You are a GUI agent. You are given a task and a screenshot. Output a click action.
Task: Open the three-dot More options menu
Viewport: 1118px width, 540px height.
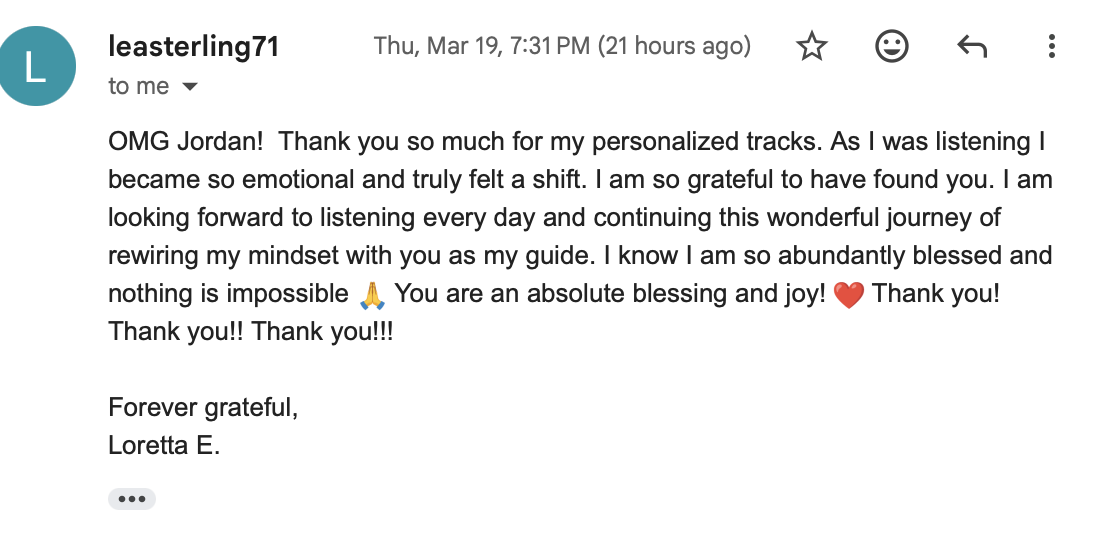coord(1051,46)
